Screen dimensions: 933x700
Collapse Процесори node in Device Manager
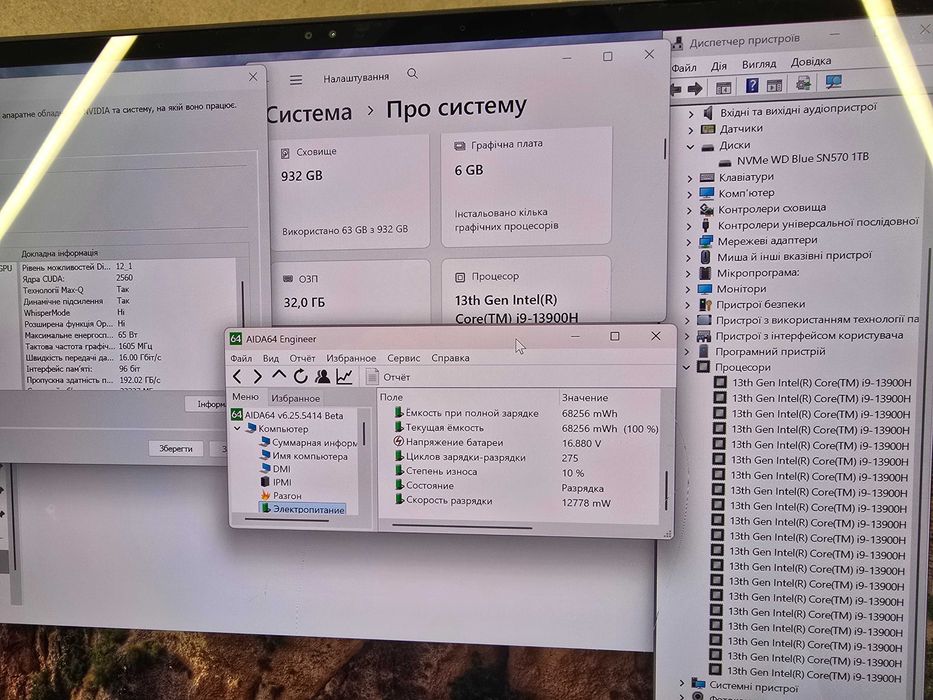coord(687,367)
